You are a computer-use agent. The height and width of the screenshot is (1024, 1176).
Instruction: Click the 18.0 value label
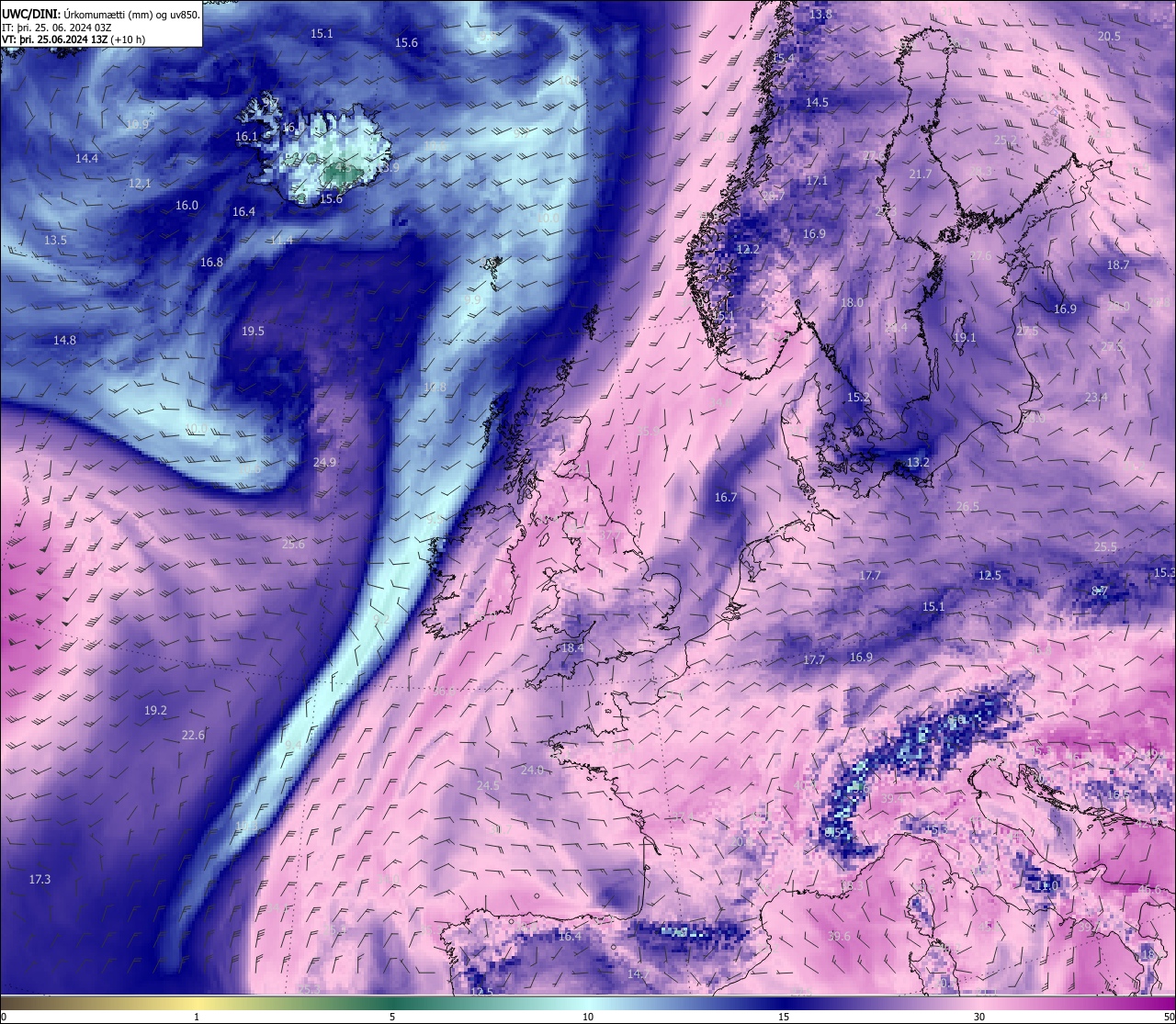pyautogui.click(x=853, y=303)
